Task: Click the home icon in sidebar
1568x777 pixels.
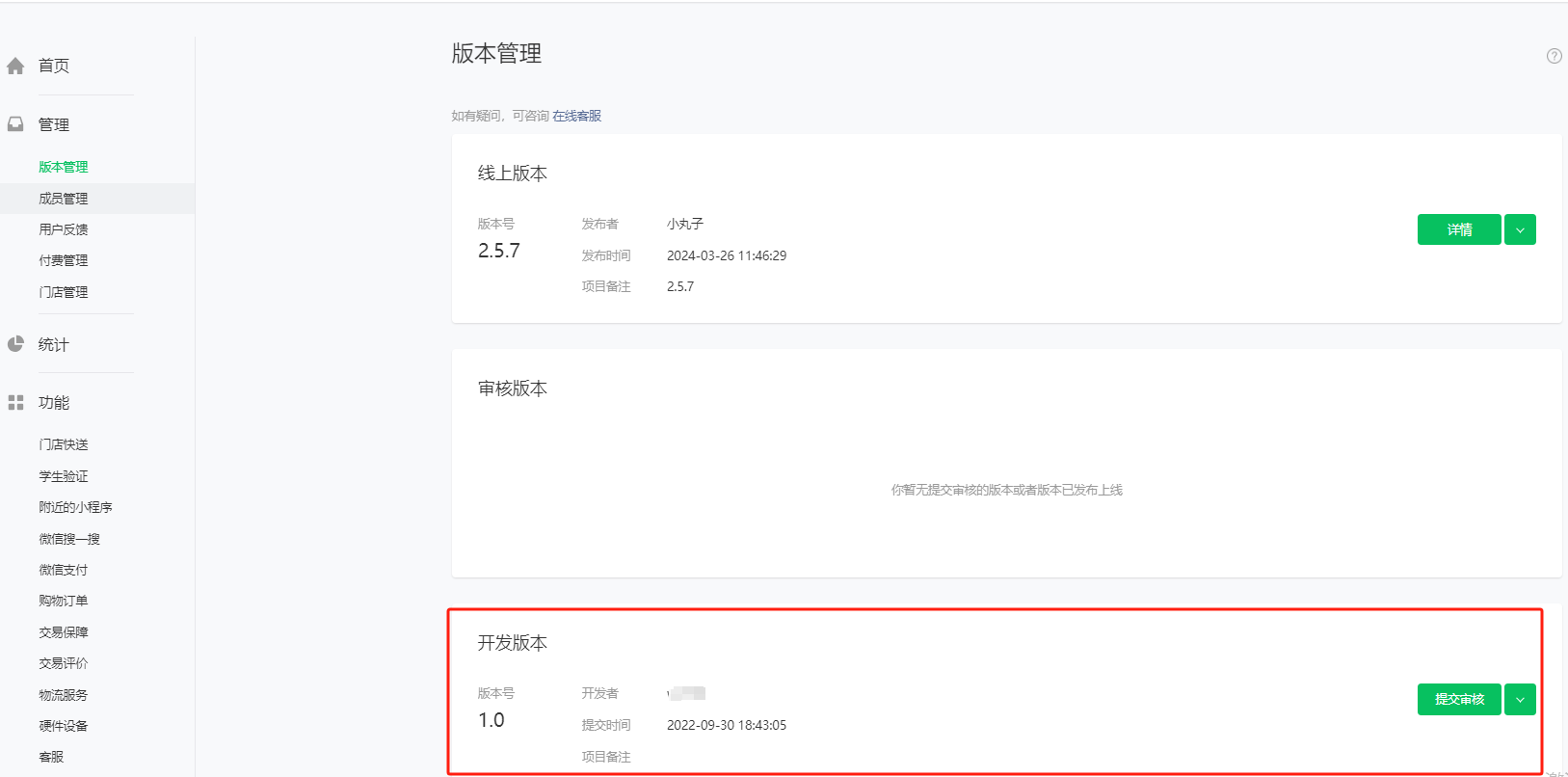Action: click(15, 67)
